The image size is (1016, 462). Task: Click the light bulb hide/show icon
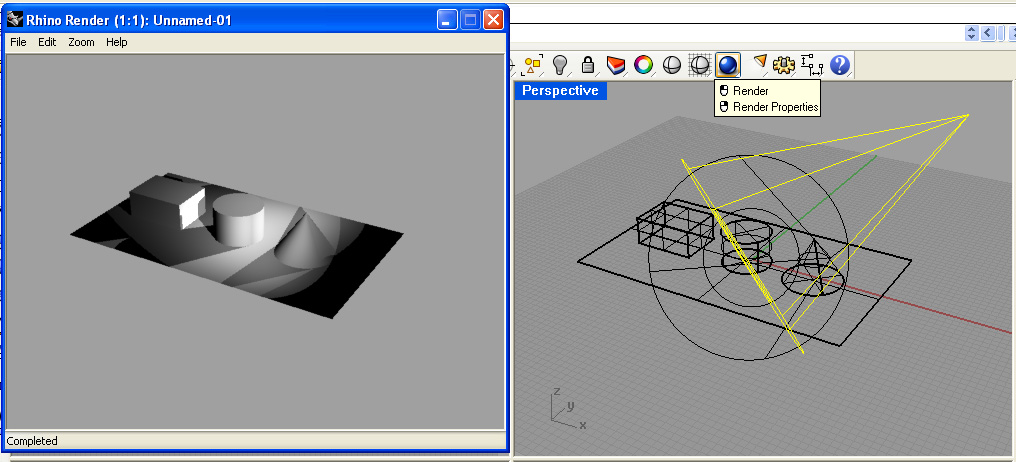click(x=560, y=65)
